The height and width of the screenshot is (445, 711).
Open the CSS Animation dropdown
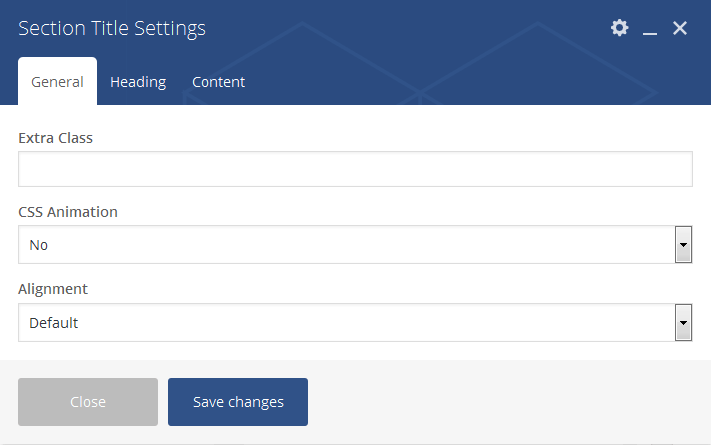(345, 245)
